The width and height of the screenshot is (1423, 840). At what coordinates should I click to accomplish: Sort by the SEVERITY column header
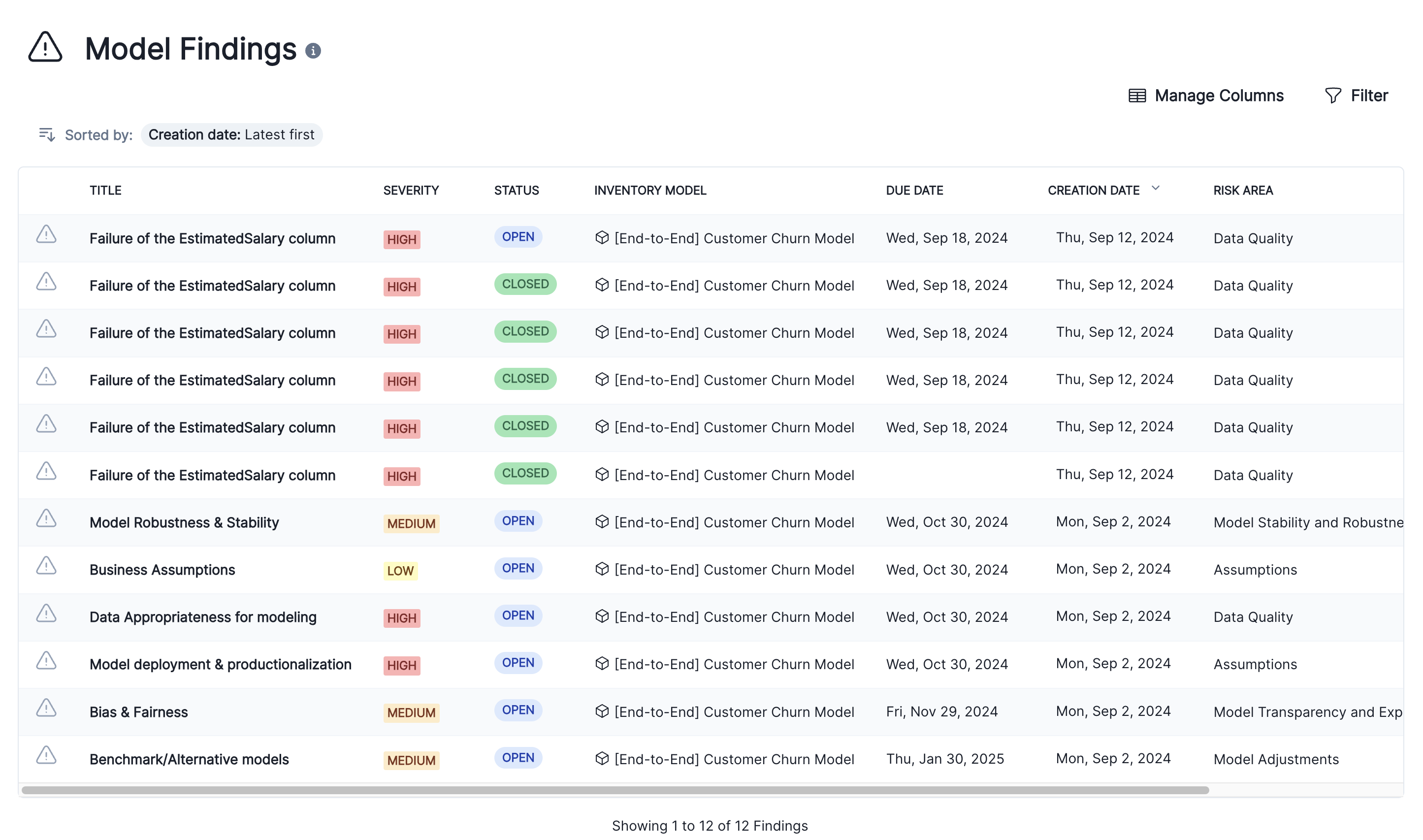411,190
